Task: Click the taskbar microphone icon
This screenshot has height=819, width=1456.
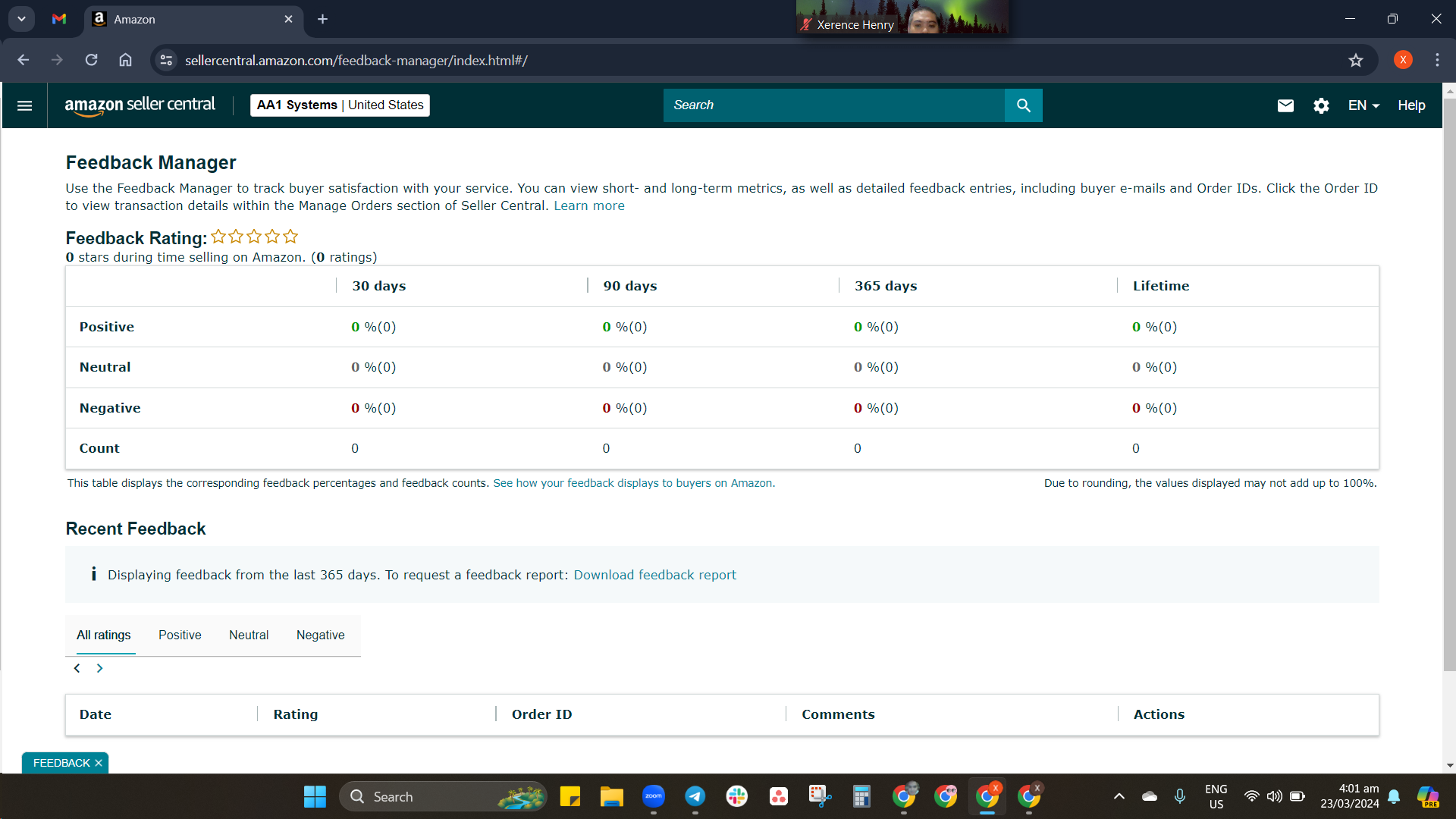Action: point(1180,796)
